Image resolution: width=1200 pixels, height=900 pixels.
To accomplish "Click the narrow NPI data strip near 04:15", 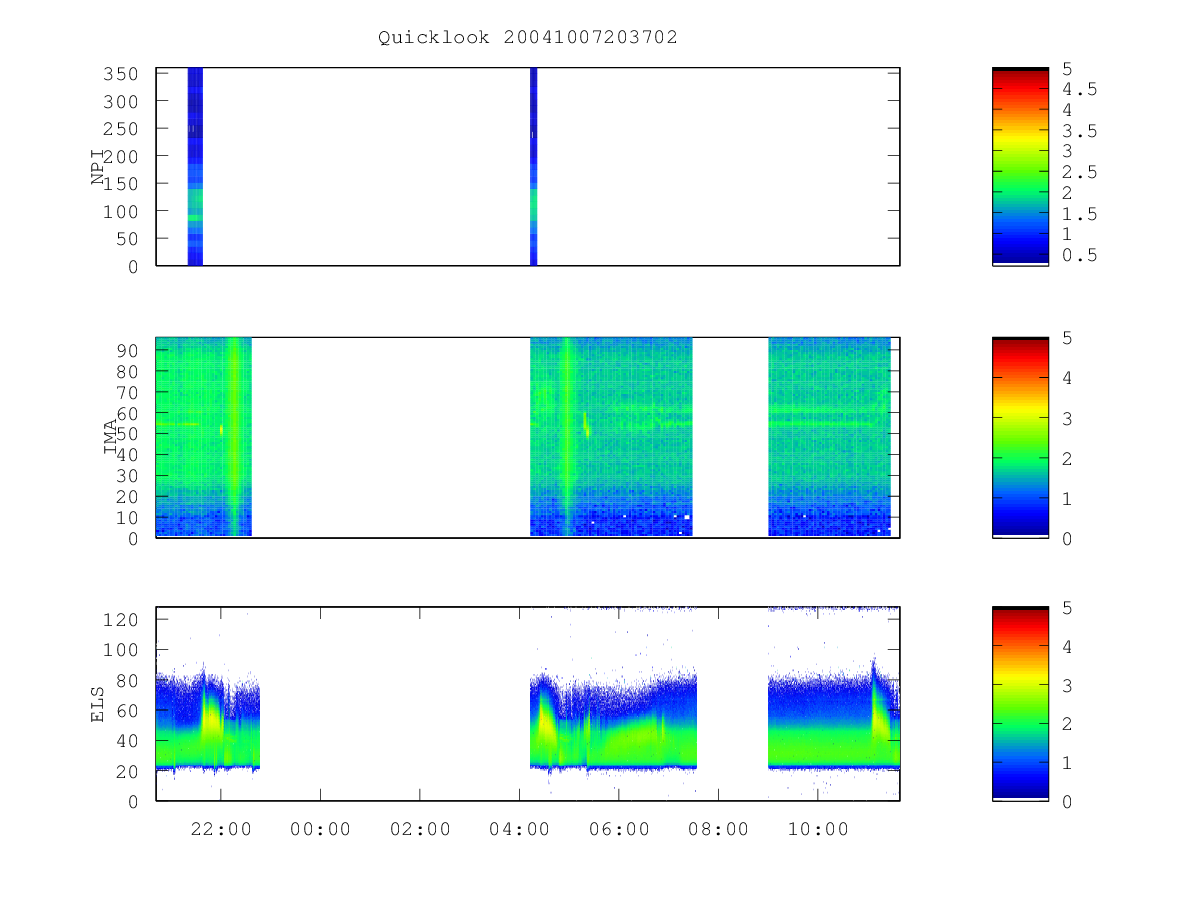I will click(x=533, y=167).
